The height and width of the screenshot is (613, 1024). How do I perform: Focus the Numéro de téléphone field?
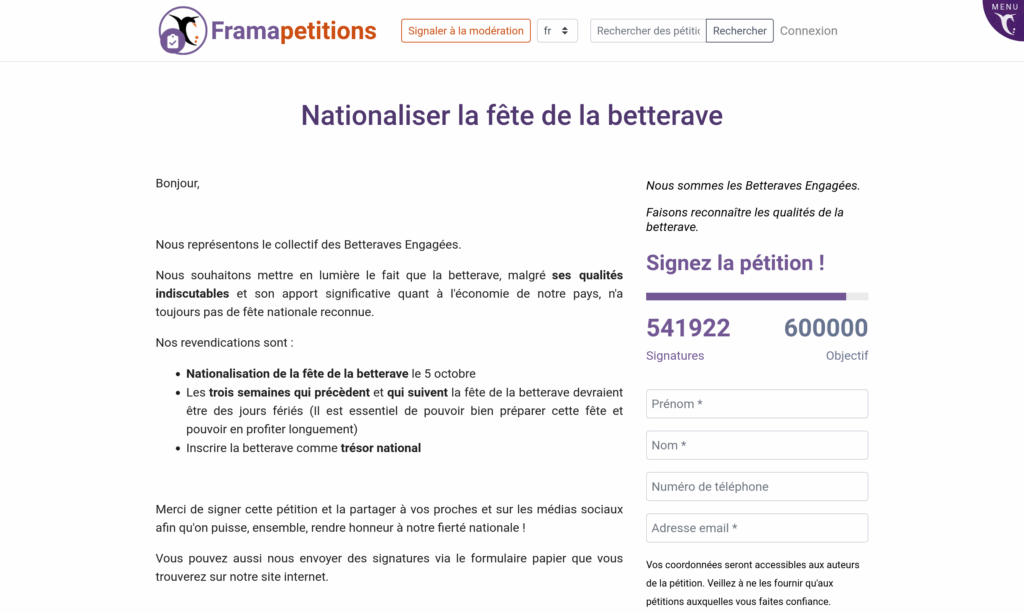point(756,487)
